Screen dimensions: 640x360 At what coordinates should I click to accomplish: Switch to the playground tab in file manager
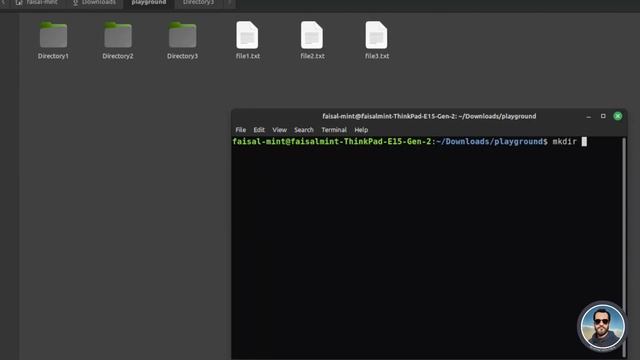coord(149,3)
